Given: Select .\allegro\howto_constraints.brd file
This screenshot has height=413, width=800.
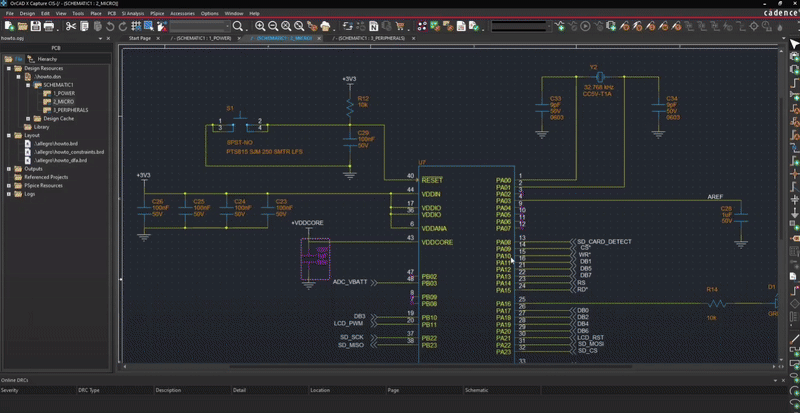Looking at the screenshot, I should click(68, 152).
